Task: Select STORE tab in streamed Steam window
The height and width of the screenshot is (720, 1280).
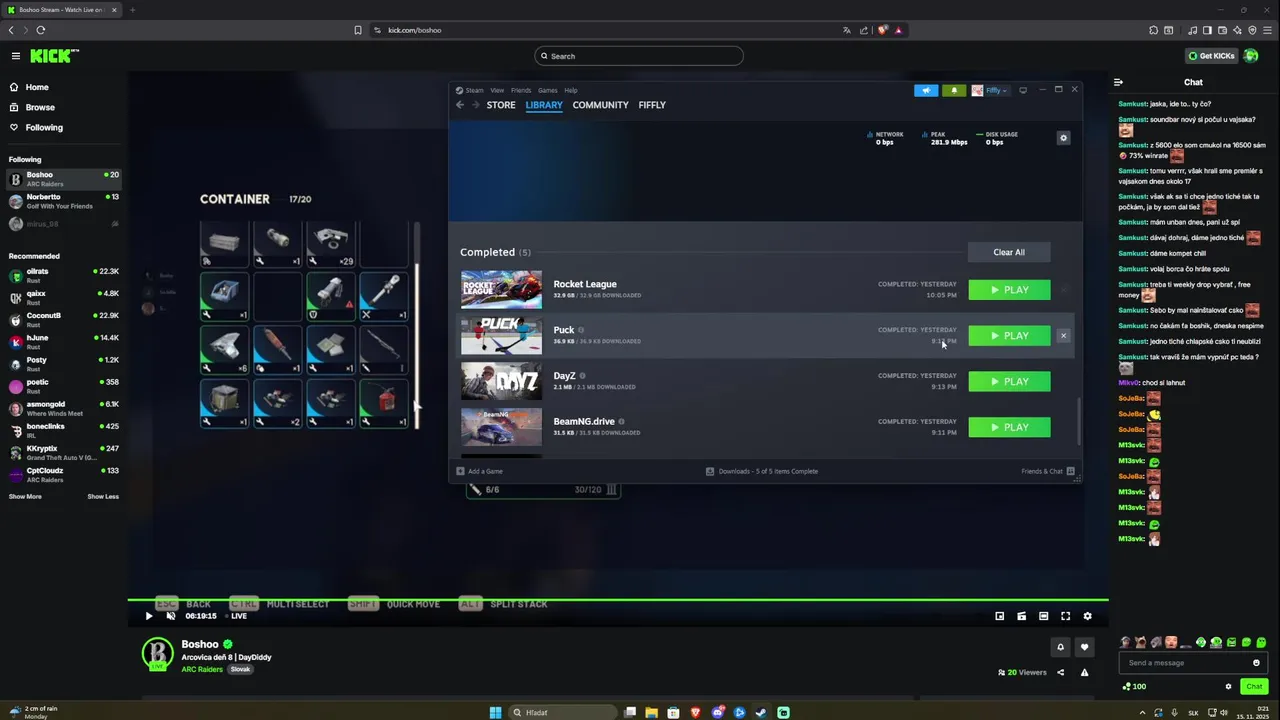Action: pyautogui.click(x=501, y=105)
